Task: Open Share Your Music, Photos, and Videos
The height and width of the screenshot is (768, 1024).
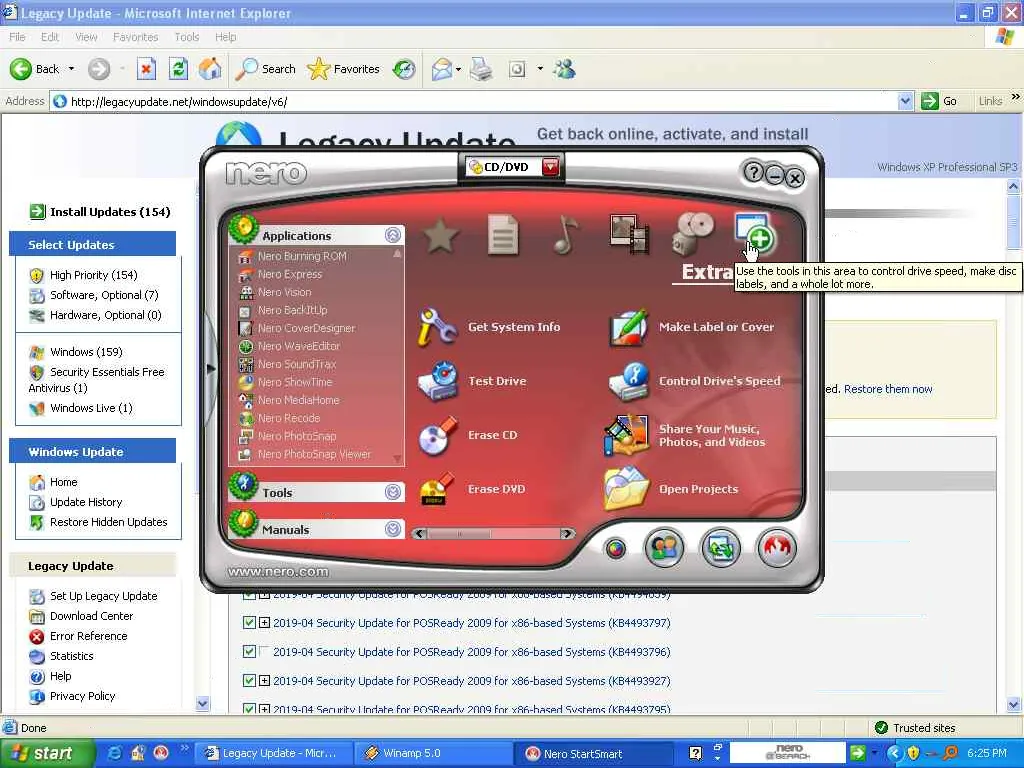Action: [711, 436]
